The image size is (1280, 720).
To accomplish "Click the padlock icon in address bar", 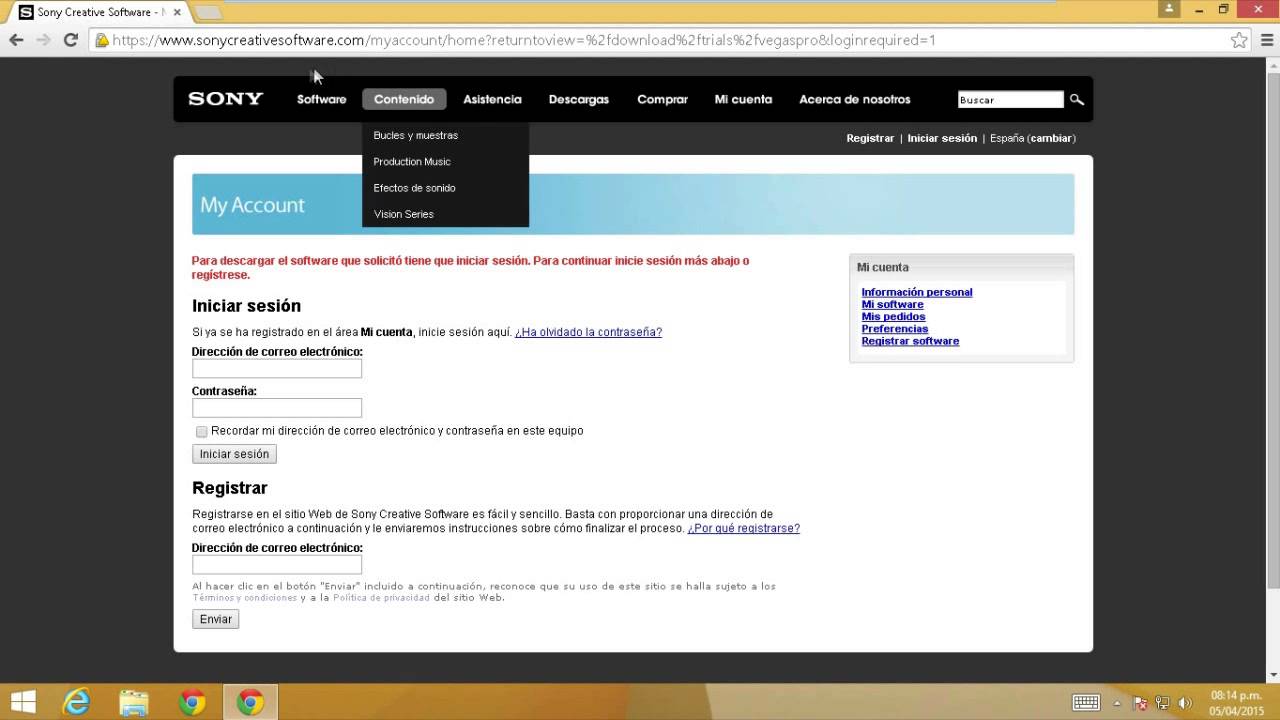I will 101,40.
